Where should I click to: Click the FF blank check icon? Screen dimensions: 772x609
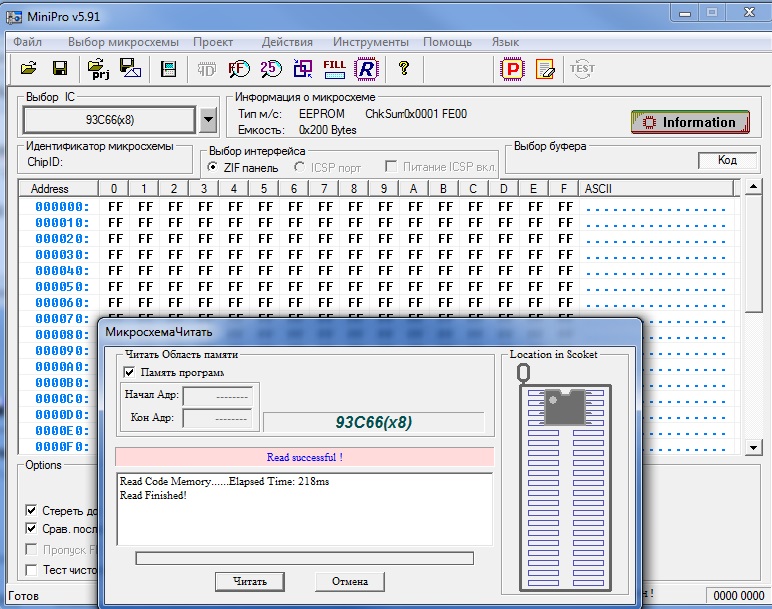click(239, 69)
